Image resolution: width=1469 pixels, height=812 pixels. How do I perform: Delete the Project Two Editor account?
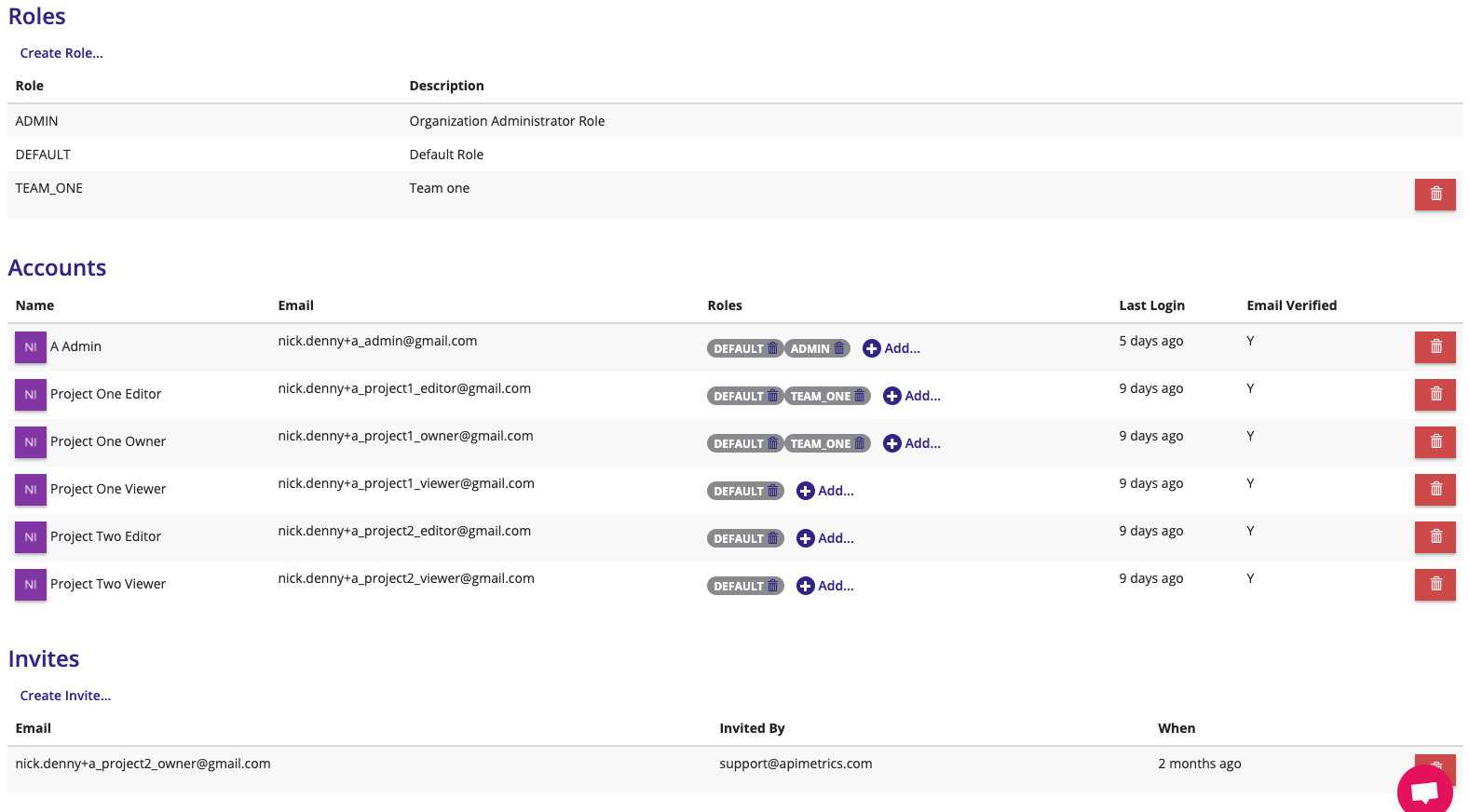coord(1435,536)
